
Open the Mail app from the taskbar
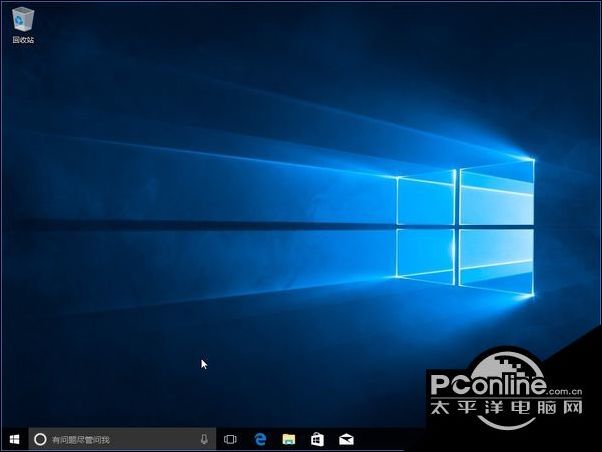coord(346,439)
